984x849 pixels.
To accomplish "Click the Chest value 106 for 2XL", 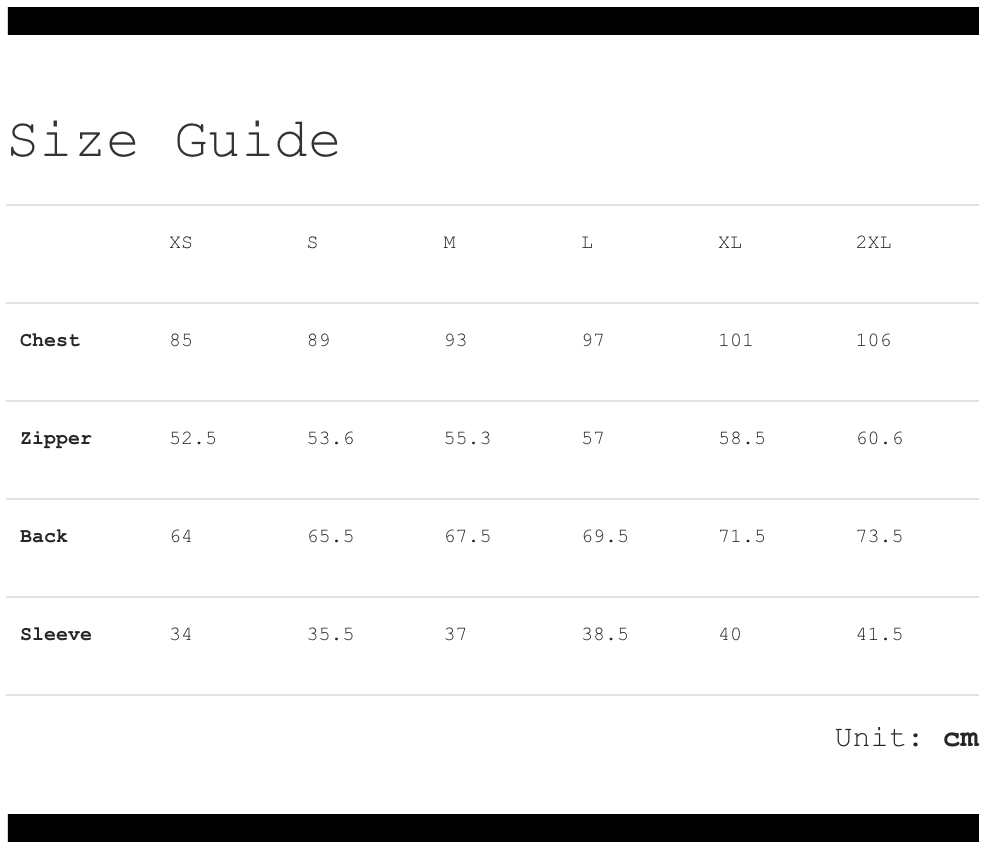I will click(873, 340).
